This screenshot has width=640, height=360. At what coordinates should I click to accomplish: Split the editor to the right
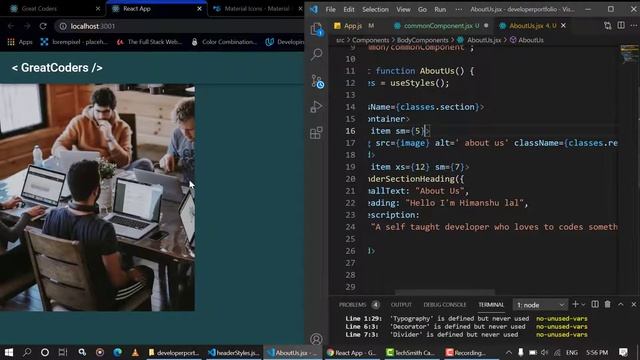621,25
